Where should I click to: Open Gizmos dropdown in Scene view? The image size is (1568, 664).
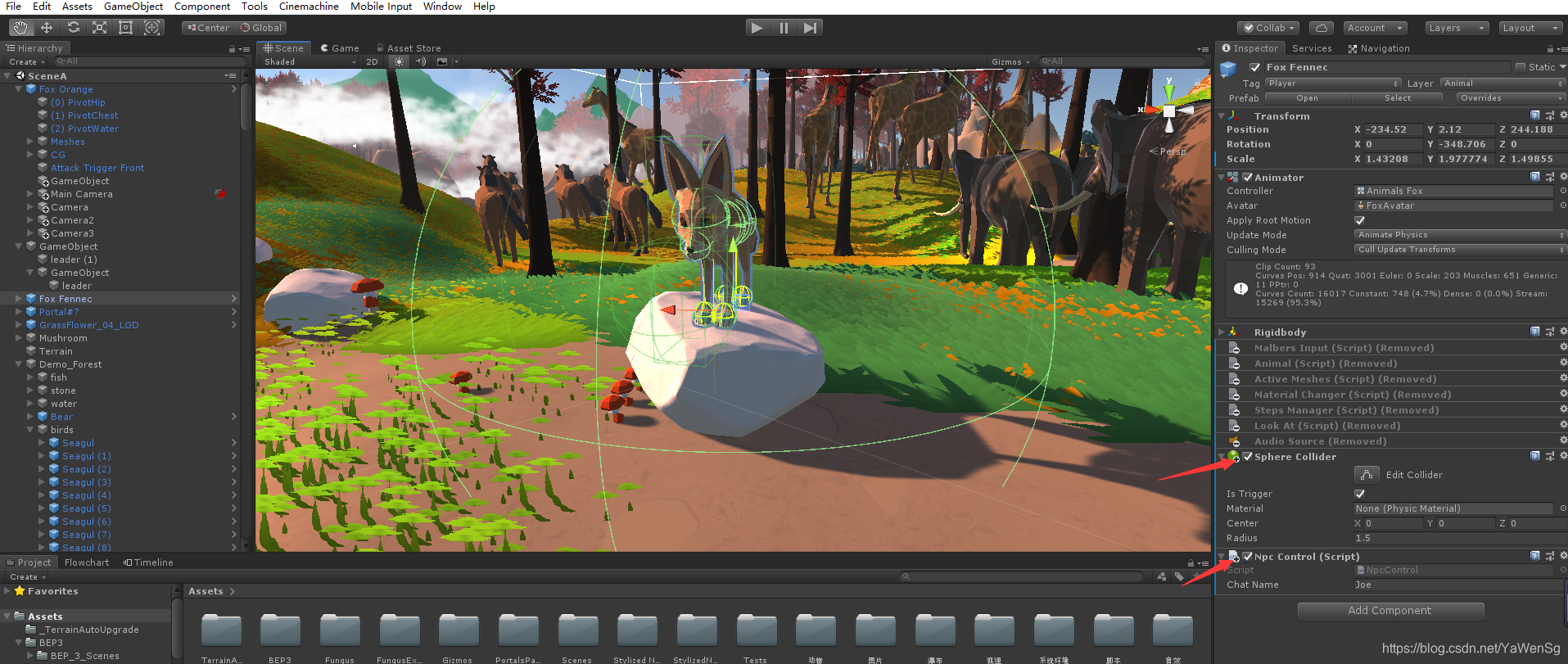(x=1010, y=61)
